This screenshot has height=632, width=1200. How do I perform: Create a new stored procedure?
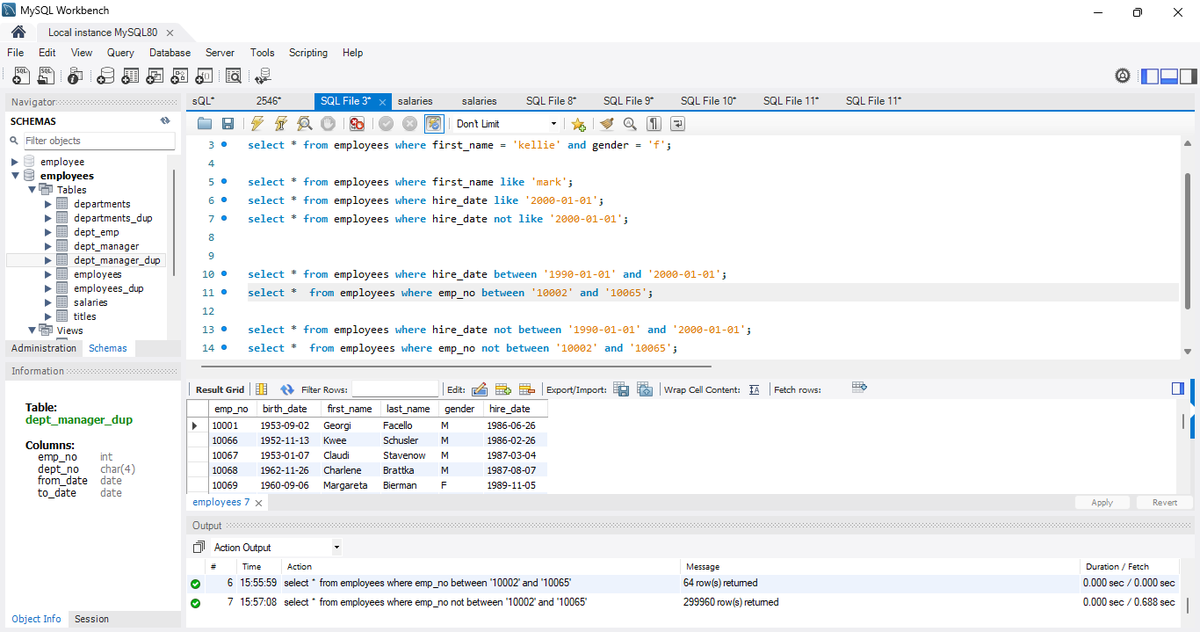(x=180, y=75)
